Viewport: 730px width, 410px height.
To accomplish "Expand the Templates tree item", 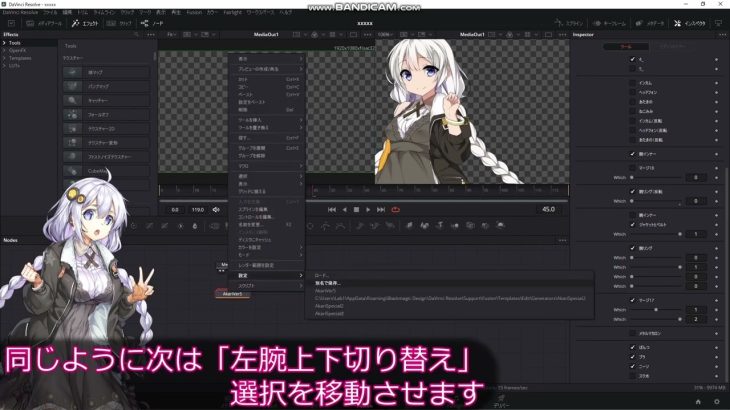I will click(x=4, y=58).
